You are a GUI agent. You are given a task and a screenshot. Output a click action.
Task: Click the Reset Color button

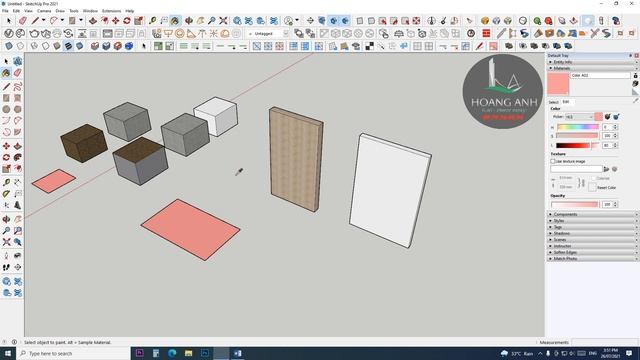593,187
